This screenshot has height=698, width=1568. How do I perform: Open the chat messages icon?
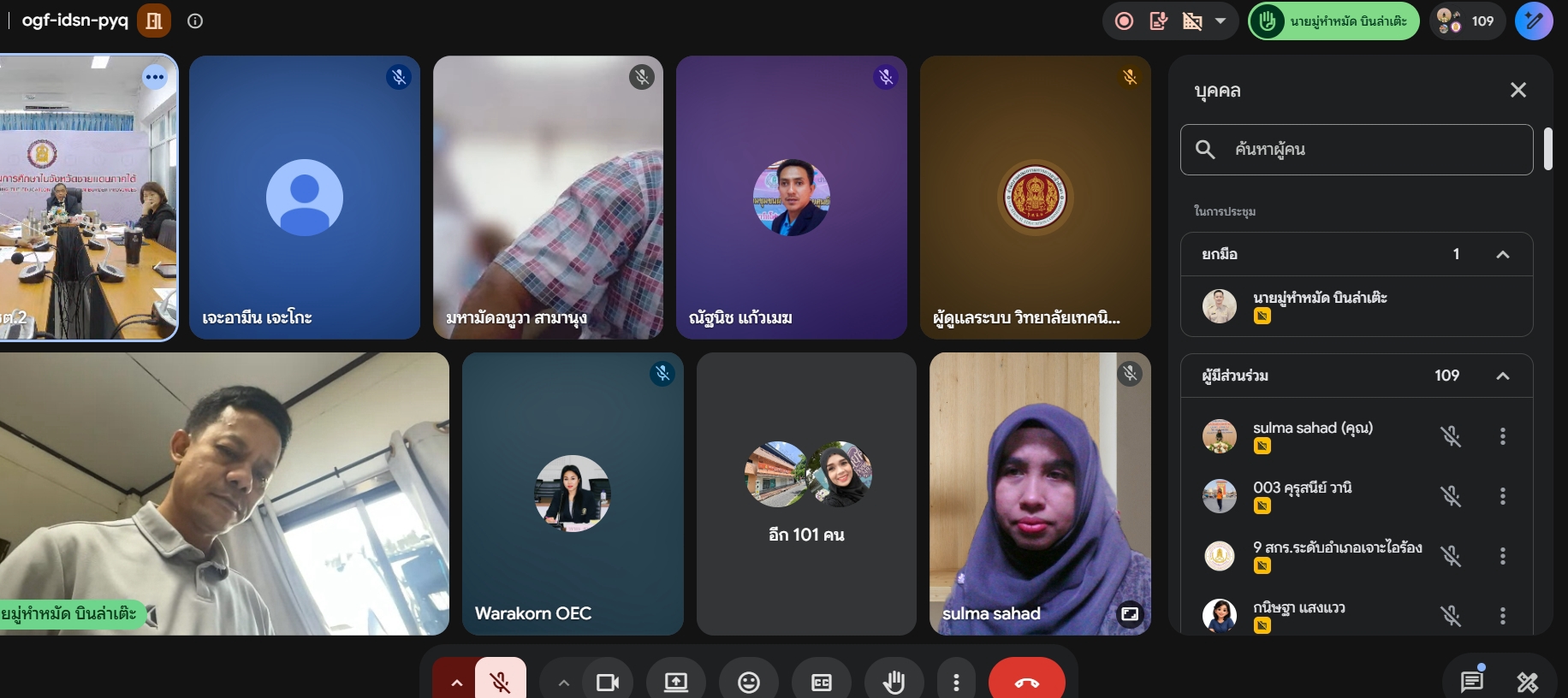point(1472,681)
